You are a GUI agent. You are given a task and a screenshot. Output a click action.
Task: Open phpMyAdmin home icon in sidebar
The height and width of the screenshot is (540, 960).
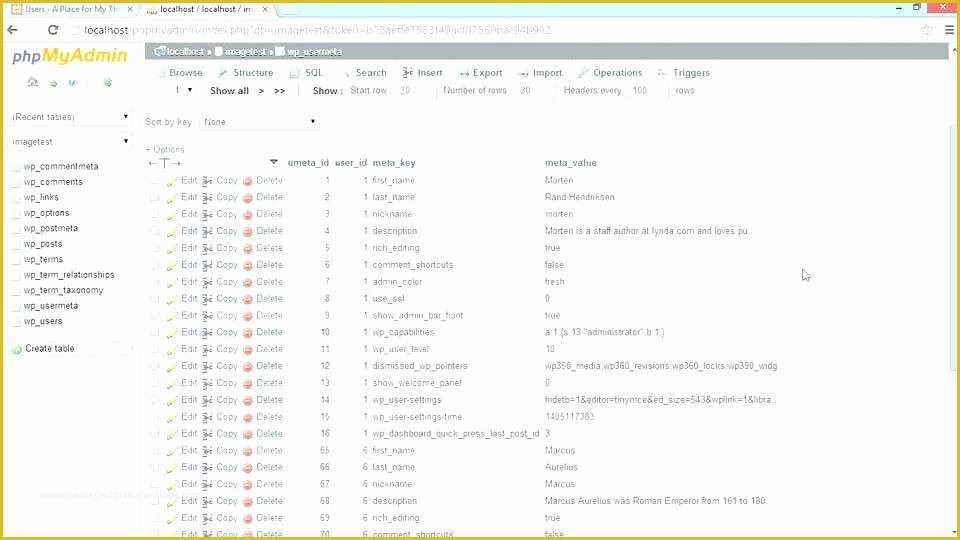point(32,82)
